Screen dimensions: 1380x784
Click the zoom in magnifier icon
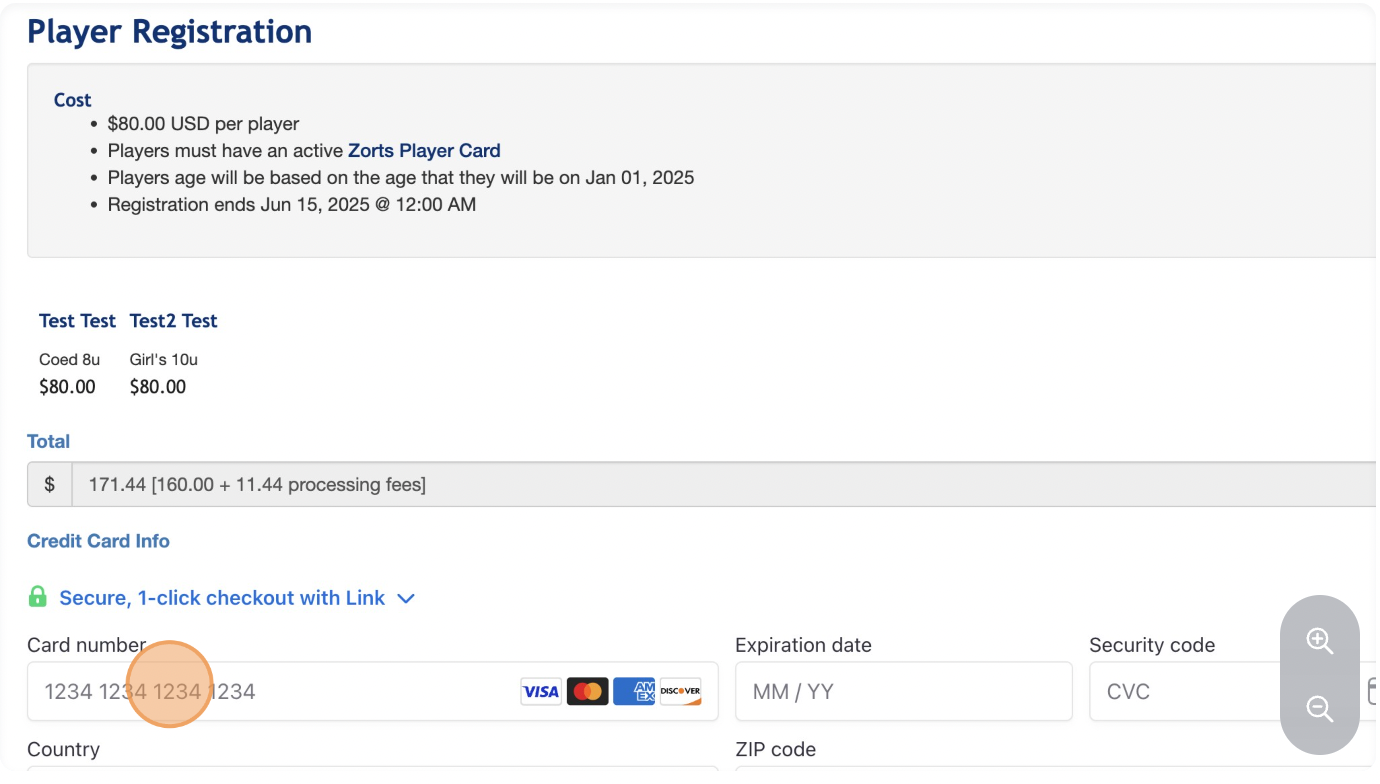coord(1320,641)
